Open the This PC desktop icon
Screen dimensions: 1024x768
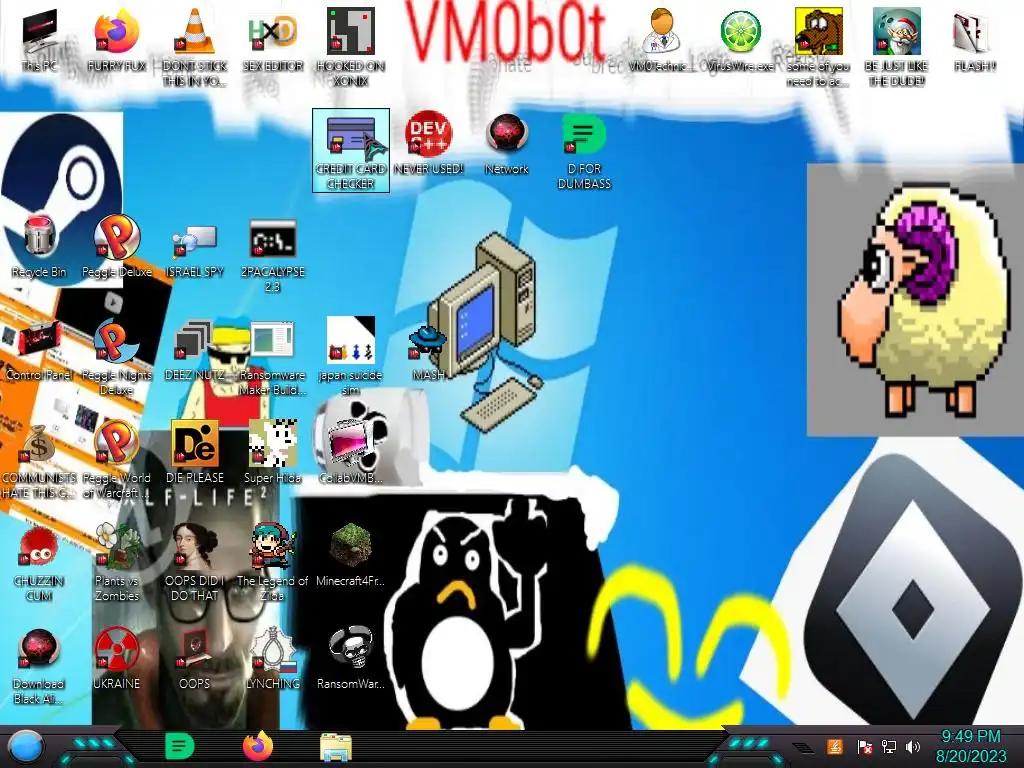(39, 40)
